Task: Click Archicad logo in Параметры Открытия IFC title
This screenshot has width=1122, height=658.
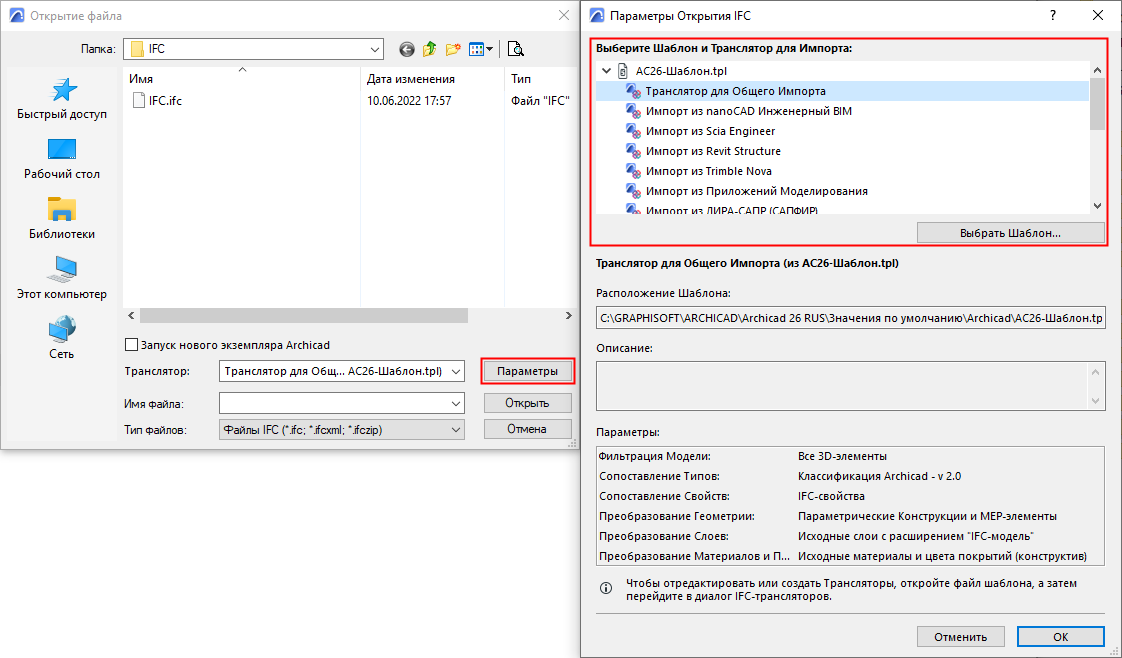Action: click(x=596, y=16)
